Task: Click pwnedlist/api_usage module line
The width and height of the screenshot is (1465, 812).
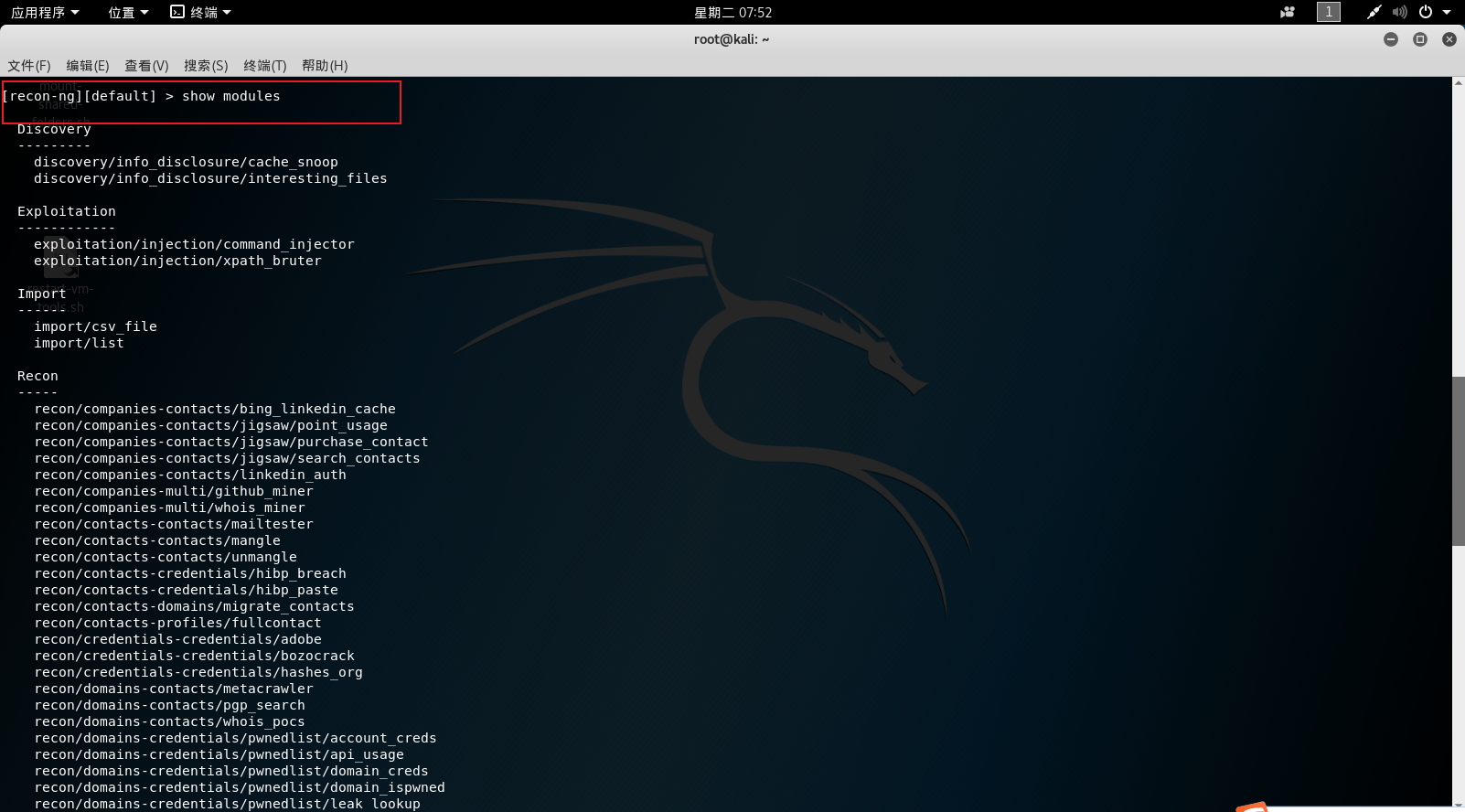Action: [219, 754]
